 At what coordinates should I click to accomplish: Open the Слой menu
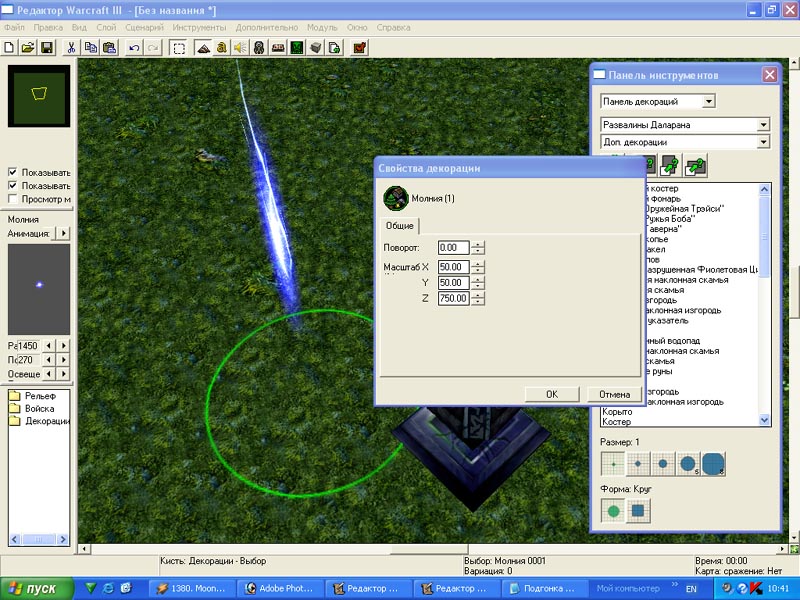coord(106,28)
